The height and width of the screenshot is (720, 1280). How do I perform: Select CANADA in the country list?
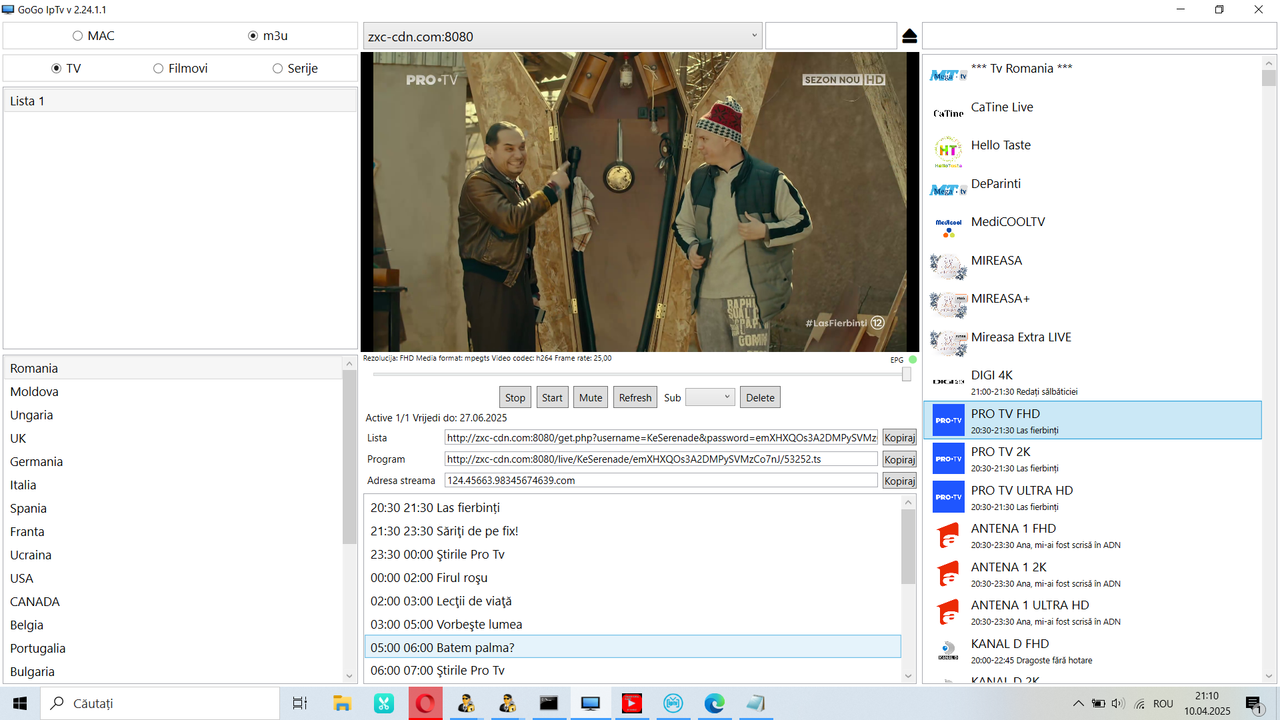coord(173,601)
